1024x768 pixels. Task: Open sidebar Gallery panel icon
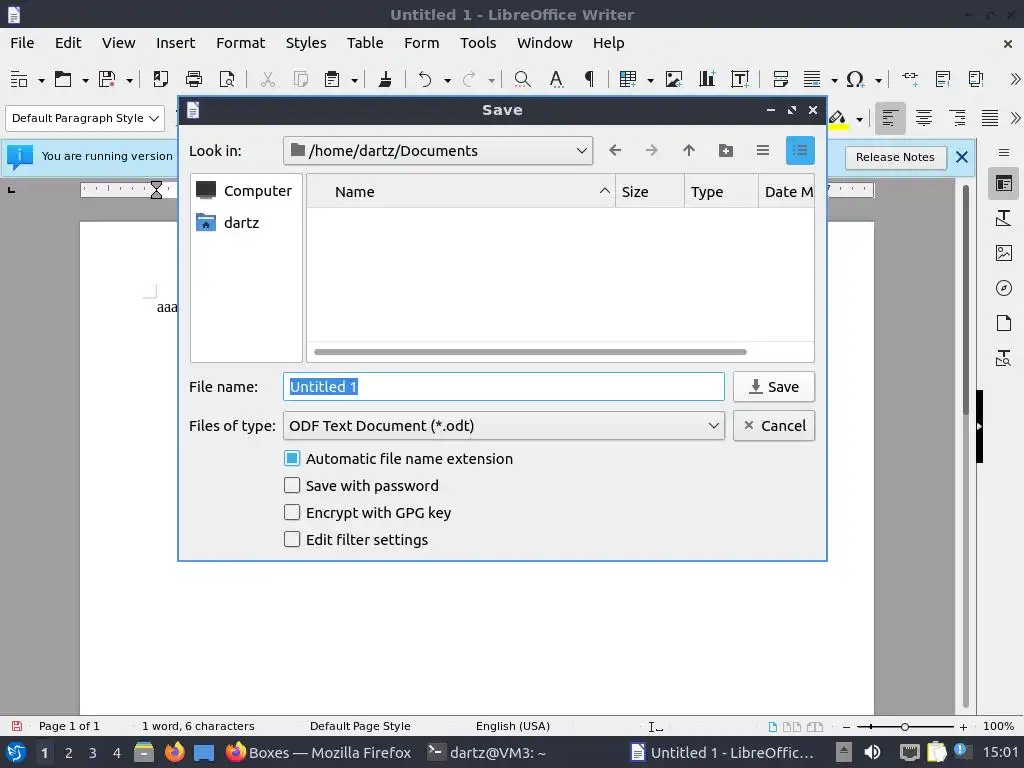(x=1004, y=253)
